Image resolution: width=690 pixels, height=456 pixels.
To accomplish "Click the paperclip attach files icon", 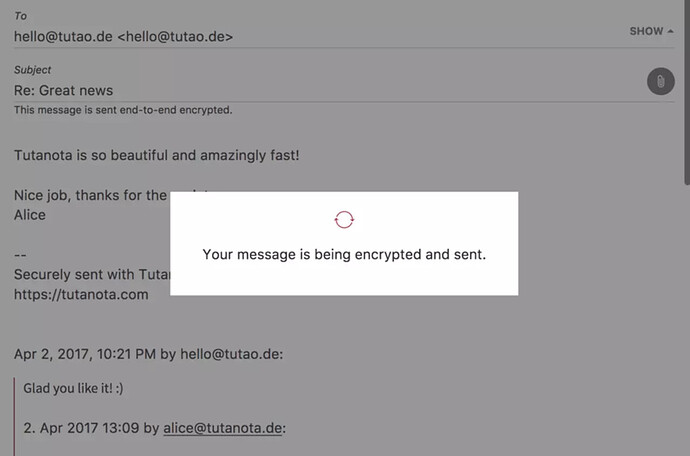I will pyautogui.click(x=661, y=81).
